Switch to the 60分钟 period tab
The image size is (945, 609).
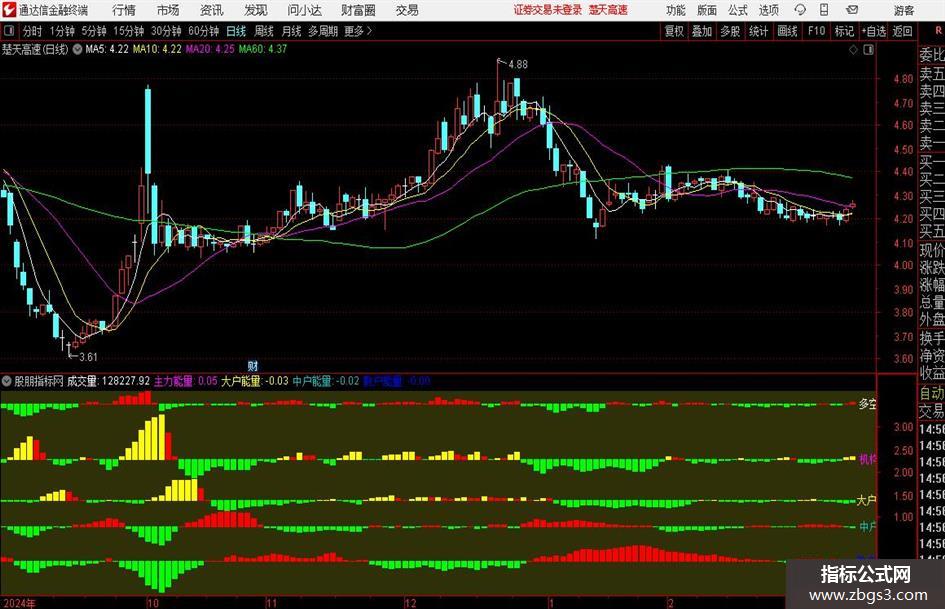click(203, 31)
